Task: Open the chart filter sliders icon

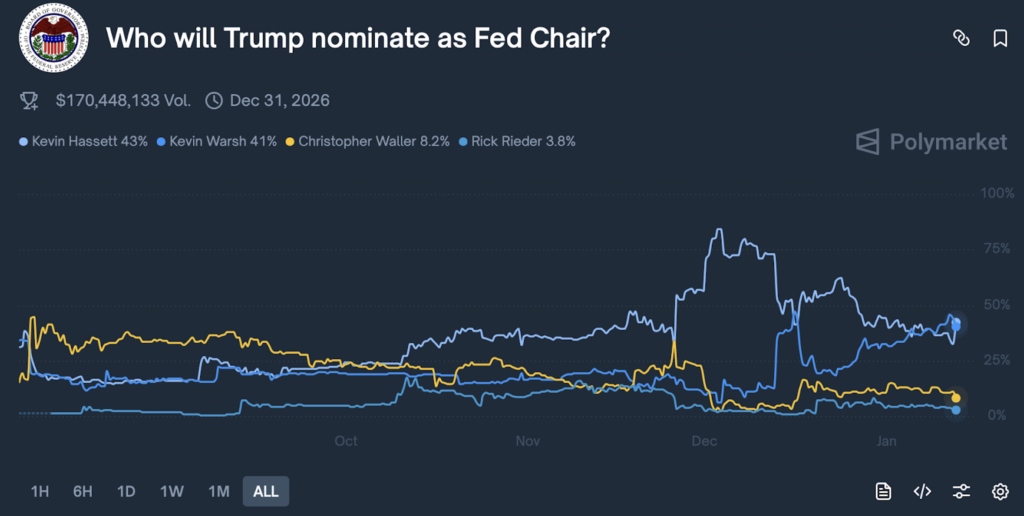Action: [x=961, y=491]
